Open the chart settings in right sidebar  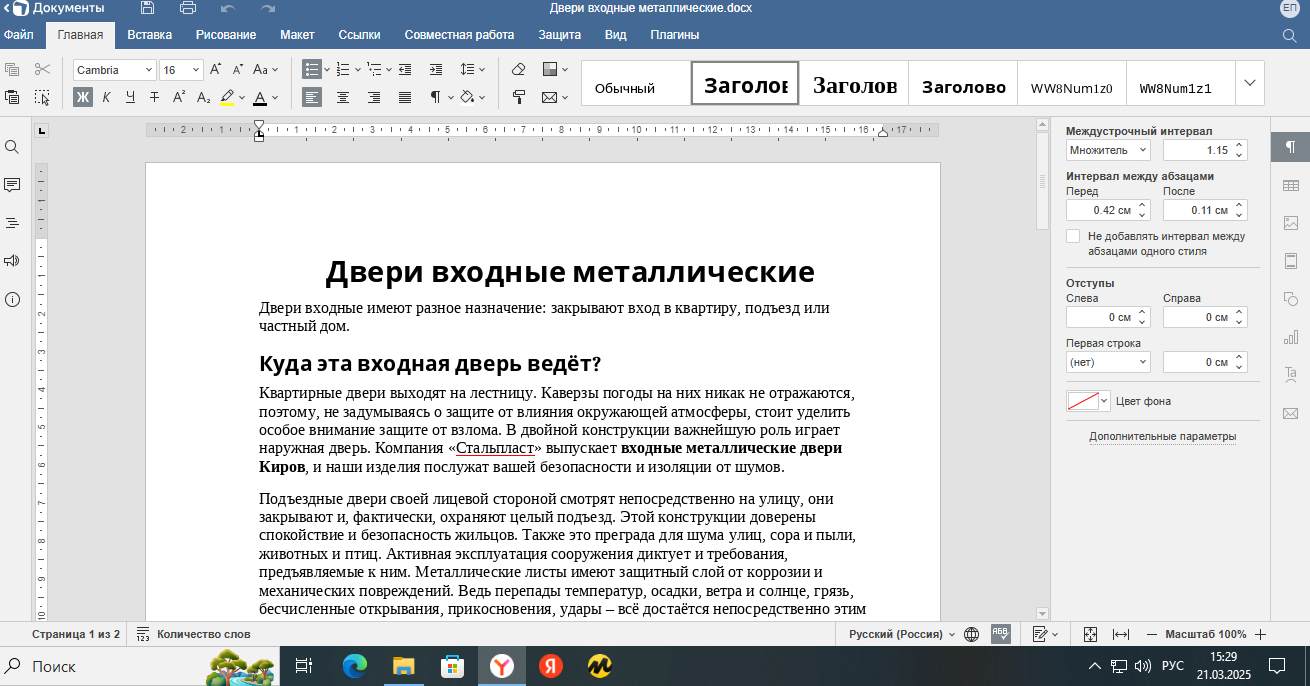pyautogui.click(x=1290, y=337)
